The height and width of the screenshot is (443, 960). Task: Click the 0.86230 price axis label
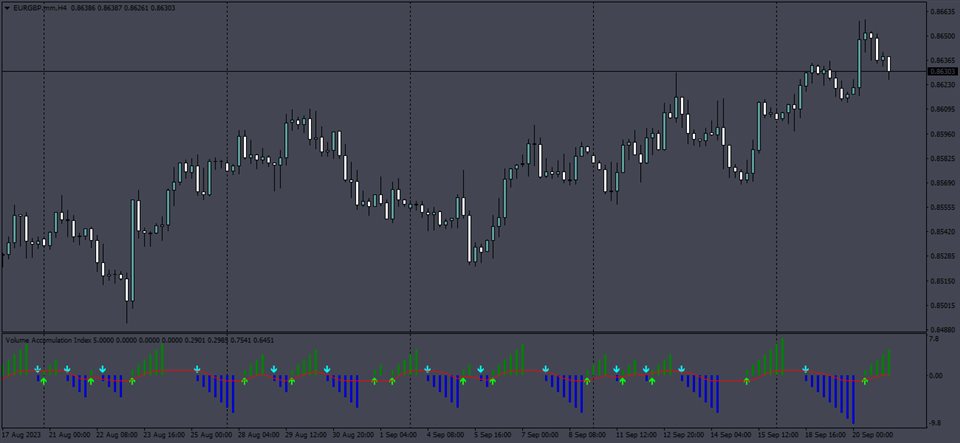(943, 85)
